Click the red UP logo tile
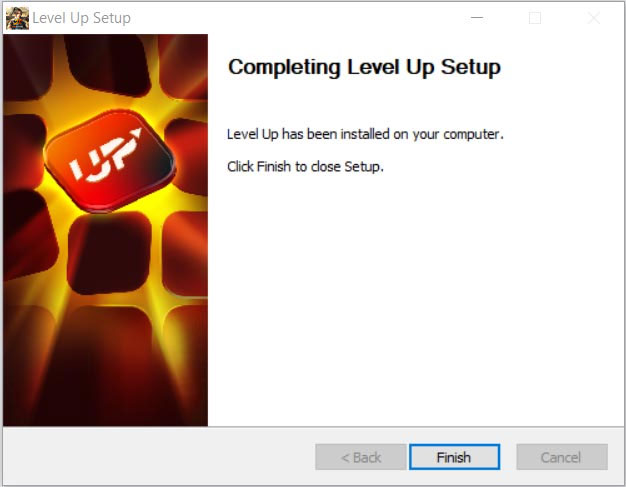The height and width of the screenshot is (487, 626). coord(110,160)
